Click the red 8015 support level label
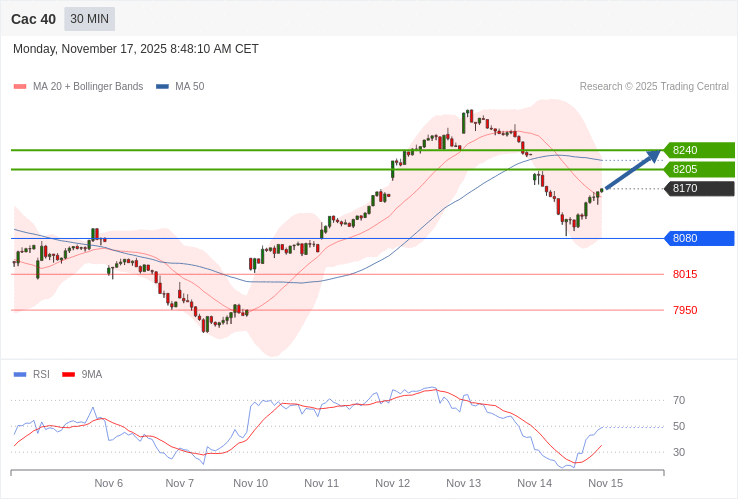The image size is (738, 500). pyautogui.click(x=685, y=274)
